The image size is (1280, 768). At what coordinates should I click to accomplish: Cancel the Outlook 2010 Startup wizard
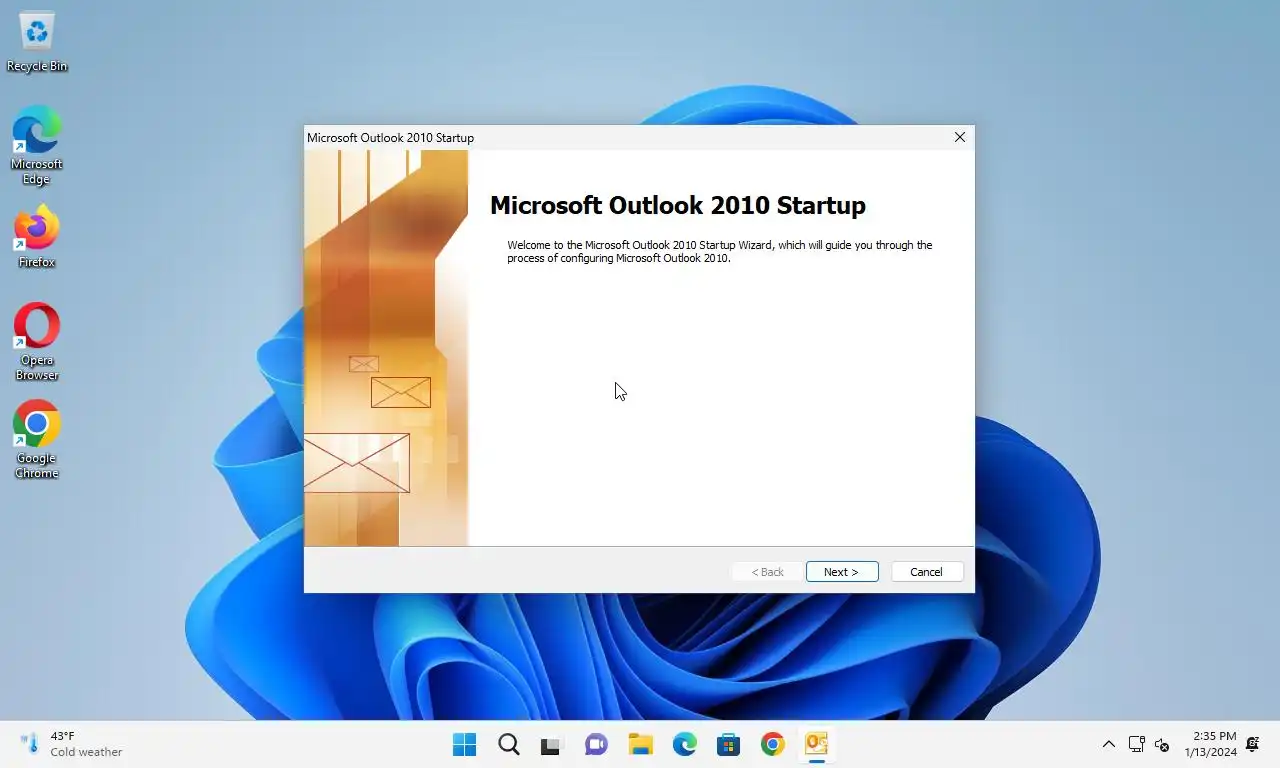pyautogui.click(x=927, y=572)
